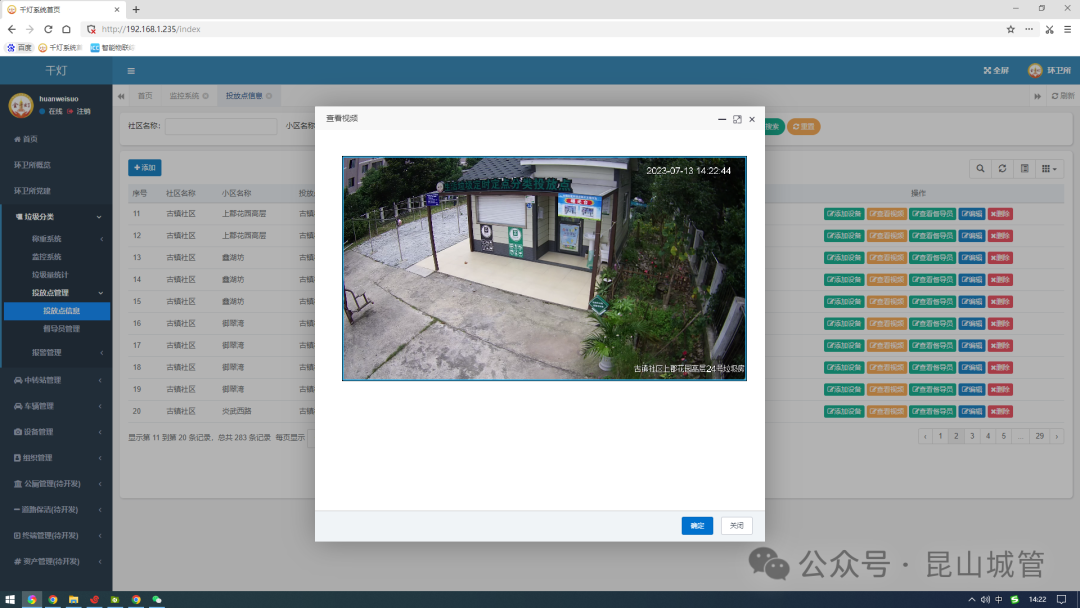Toggle the table card view icon
The image size is (1080, 608).
pos(1024,169)
